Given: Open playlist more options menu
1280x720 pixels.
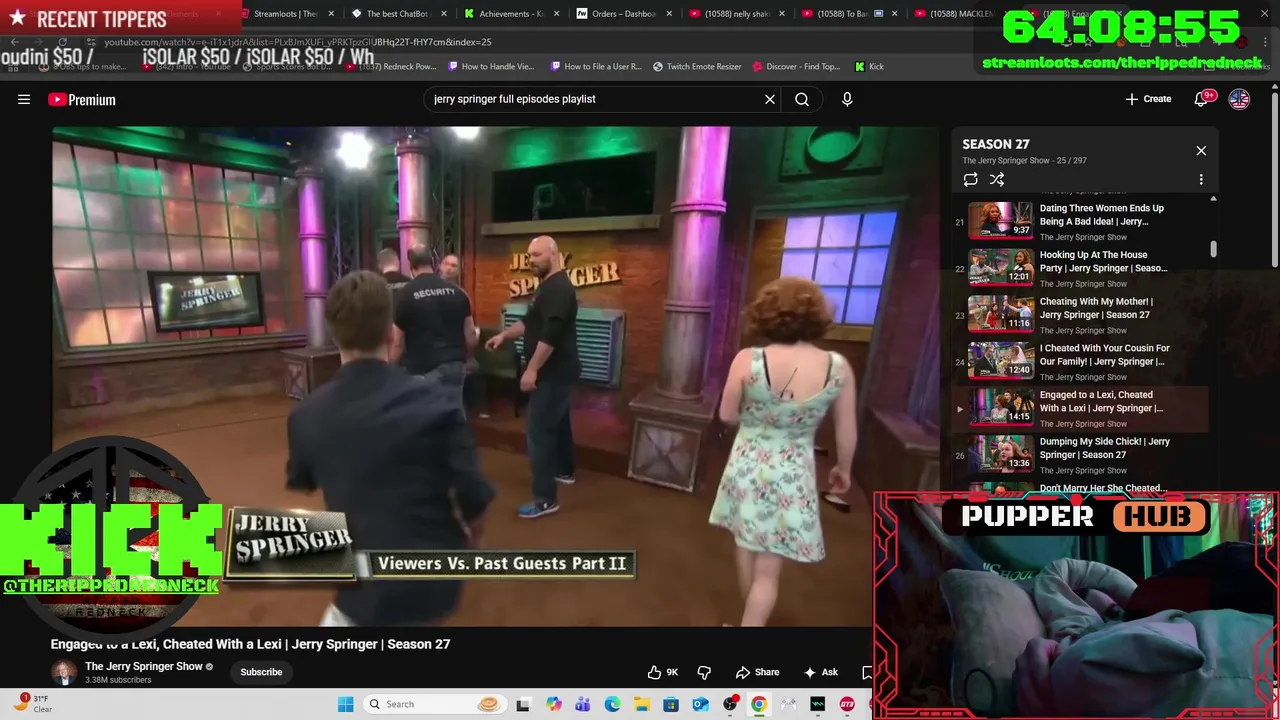Looking at the screenshot, I should pos(1201,179).
